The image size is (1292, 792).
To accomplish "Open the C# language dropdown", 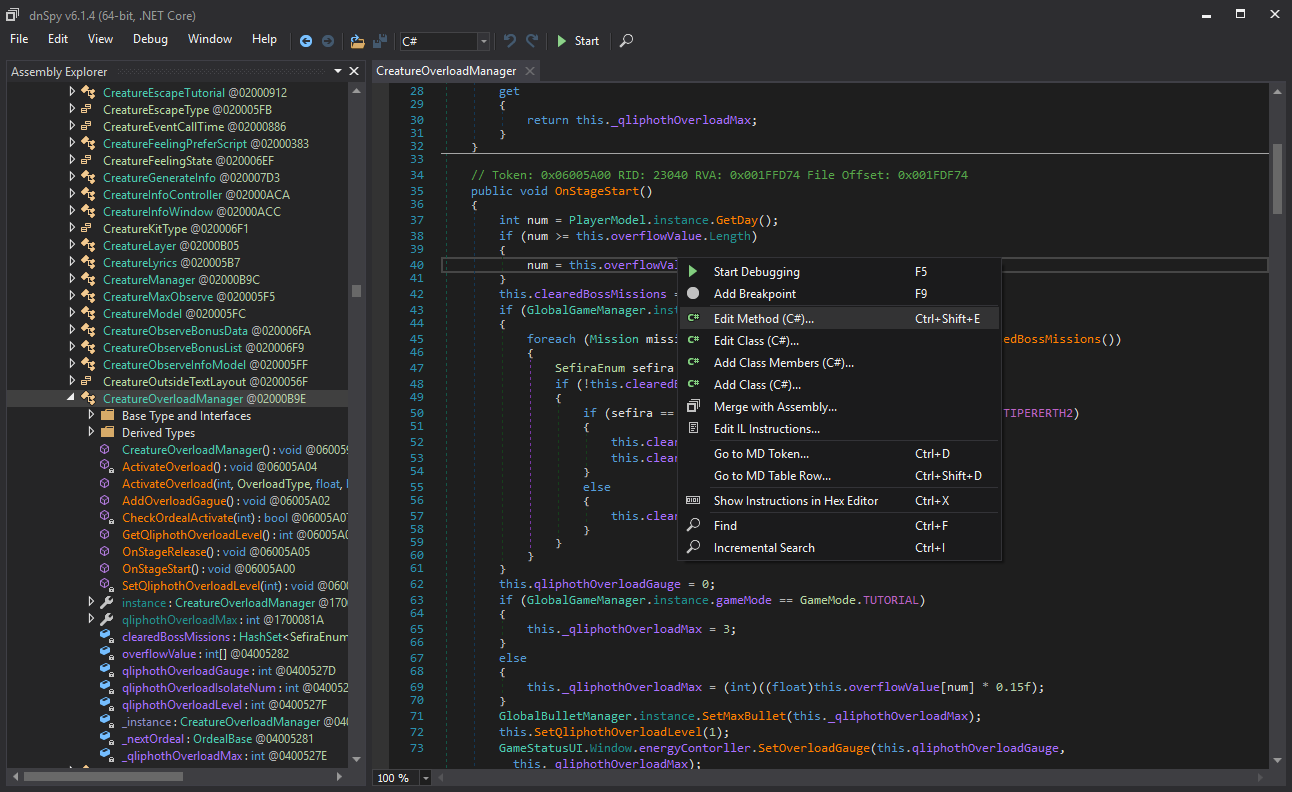I will 484,41.
